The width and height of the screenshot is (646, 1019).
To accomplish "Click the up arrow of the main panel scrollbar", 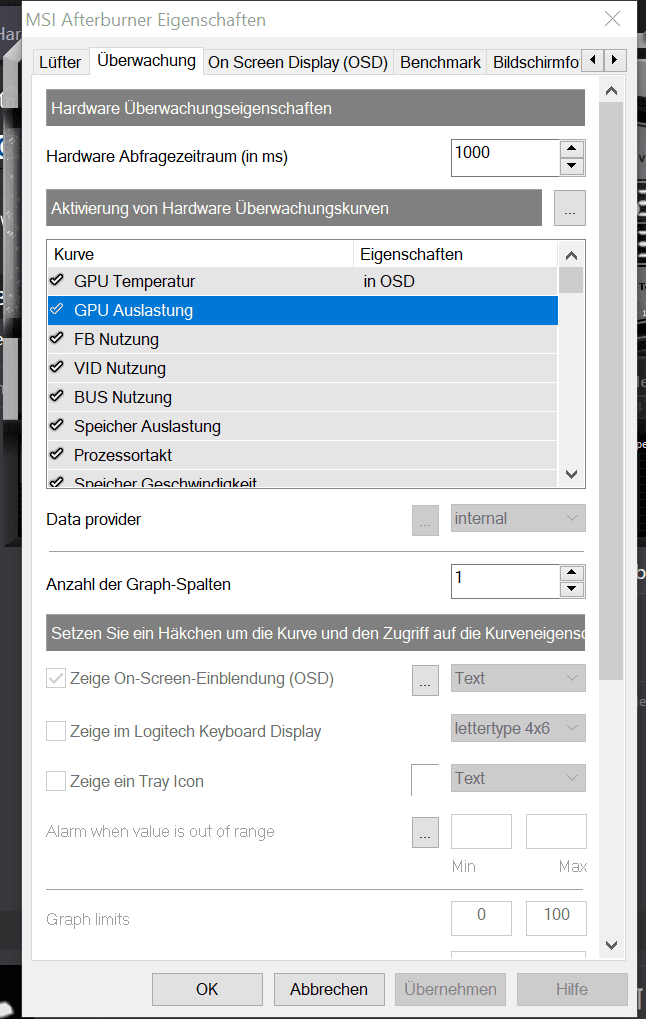I will coord(612,91).
